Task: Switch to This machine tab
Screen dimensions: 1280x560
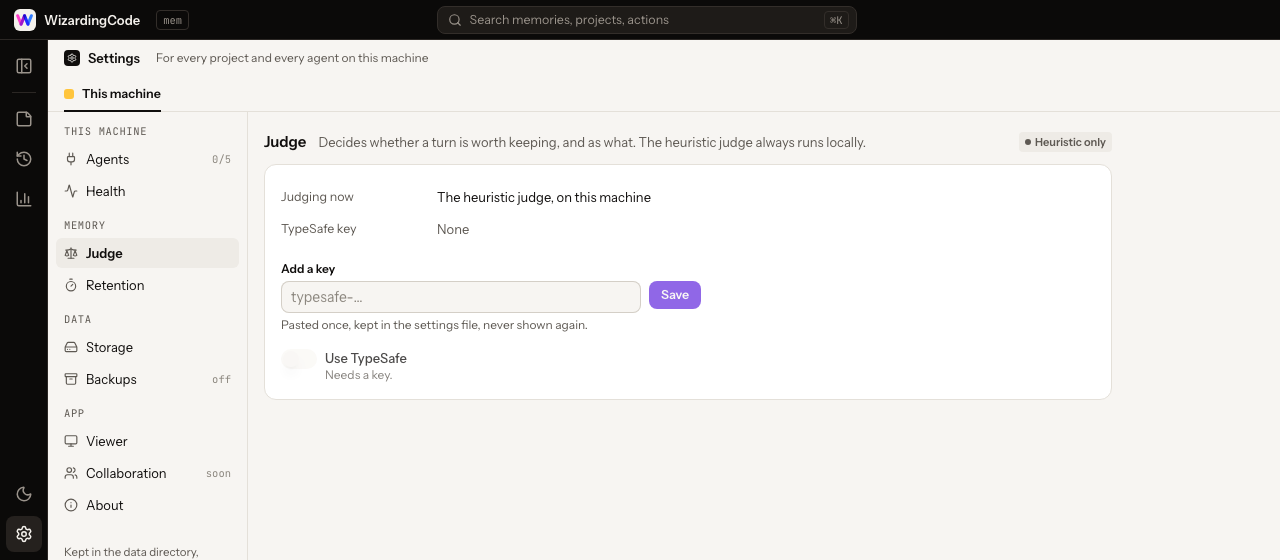Action: coord(112,94)
